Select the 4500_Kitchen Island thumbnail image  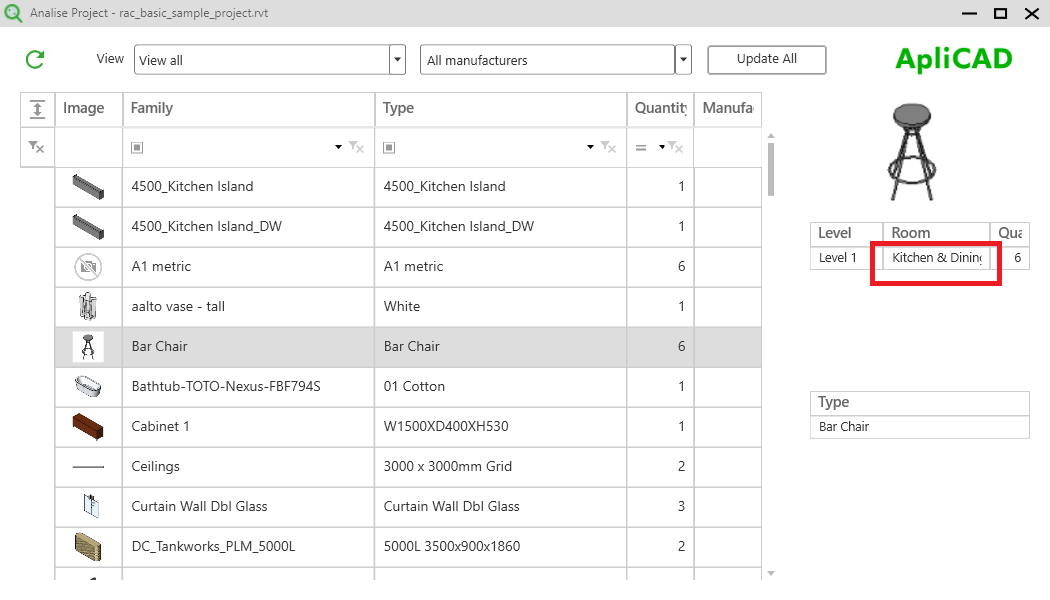tap(88, 186)
